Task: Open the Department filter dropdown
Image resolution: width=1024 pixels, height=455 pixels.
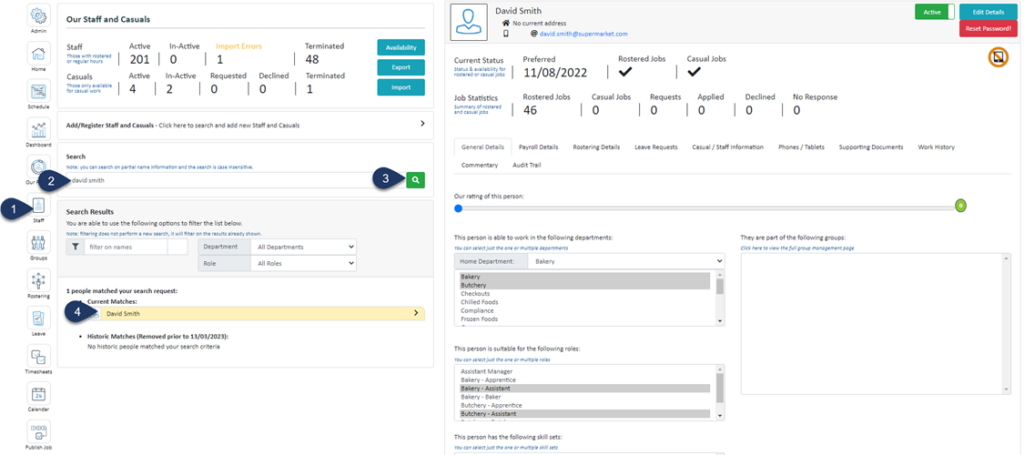Action: (x=304, y=247)
